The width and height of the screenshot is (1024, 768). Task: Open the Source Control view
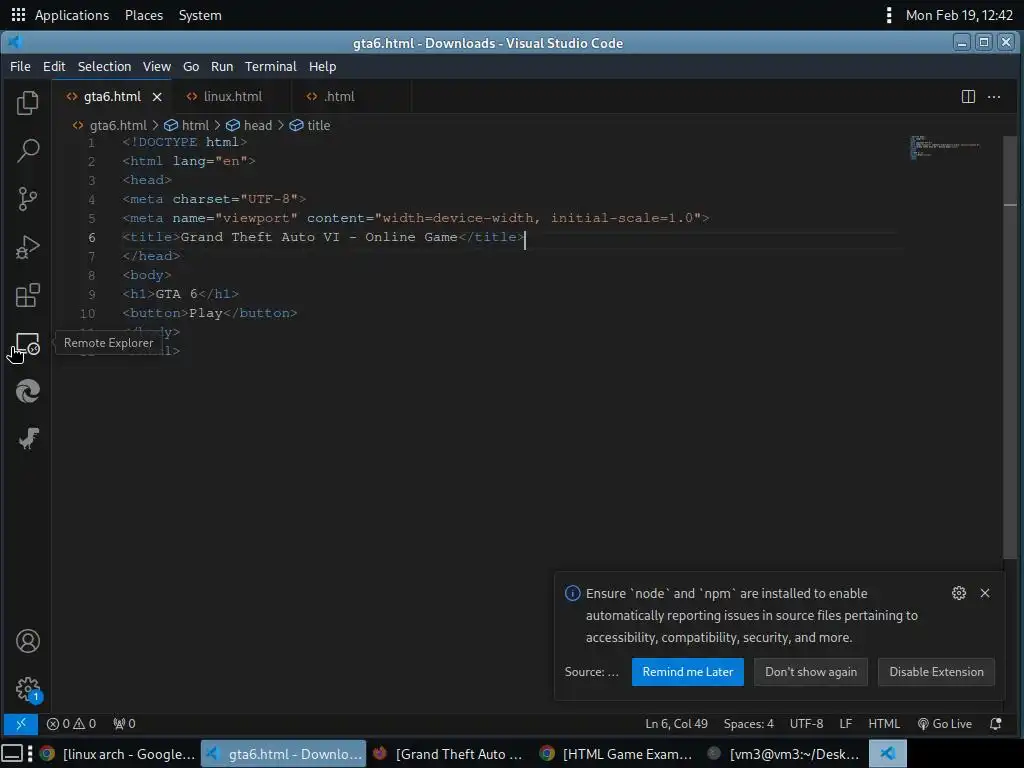tap(27, 199)
